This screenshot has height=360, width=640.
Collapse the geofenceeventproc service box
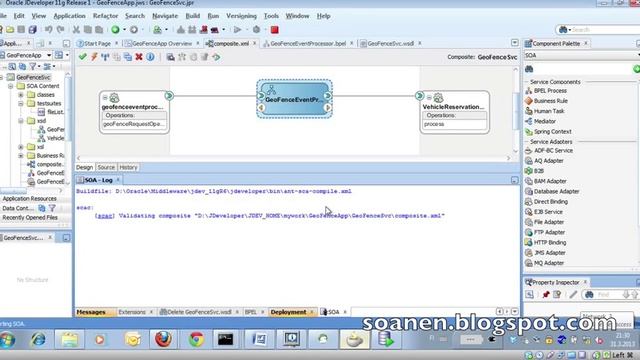tap(105, 98)
